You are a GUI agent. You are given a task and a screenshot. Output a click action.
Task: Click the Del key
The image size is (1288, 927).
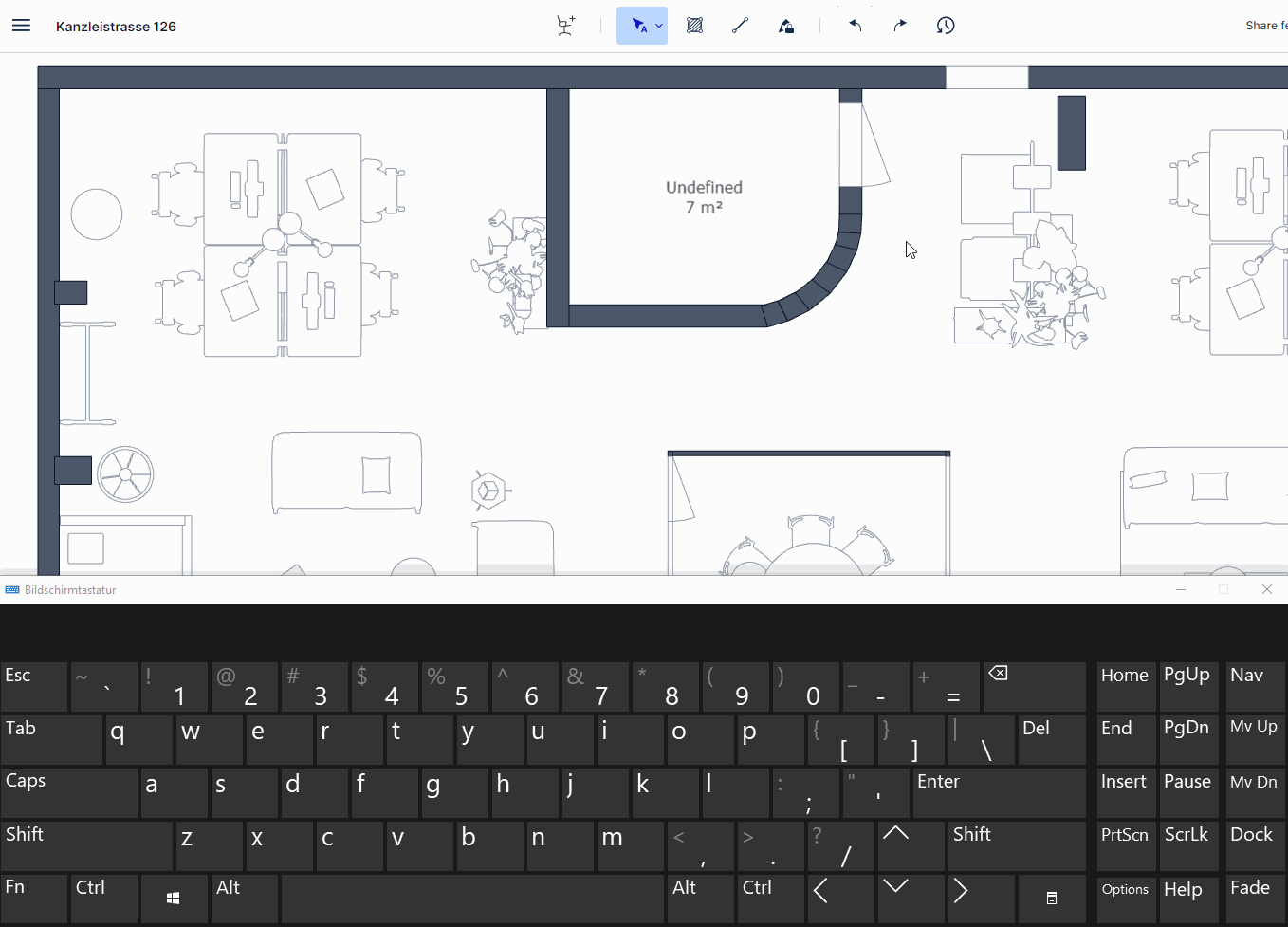pyautogui.click(x=1052, y=740)
